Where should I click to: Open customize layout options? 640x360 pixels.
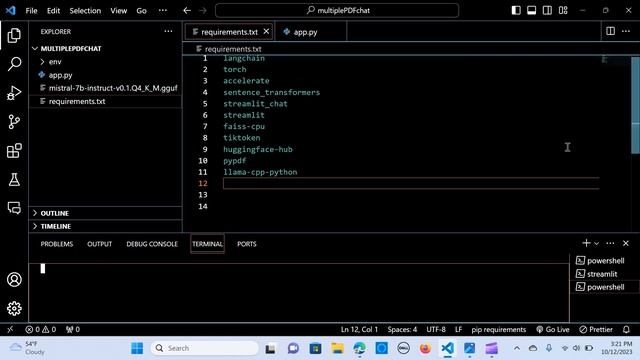pos(563,11)
